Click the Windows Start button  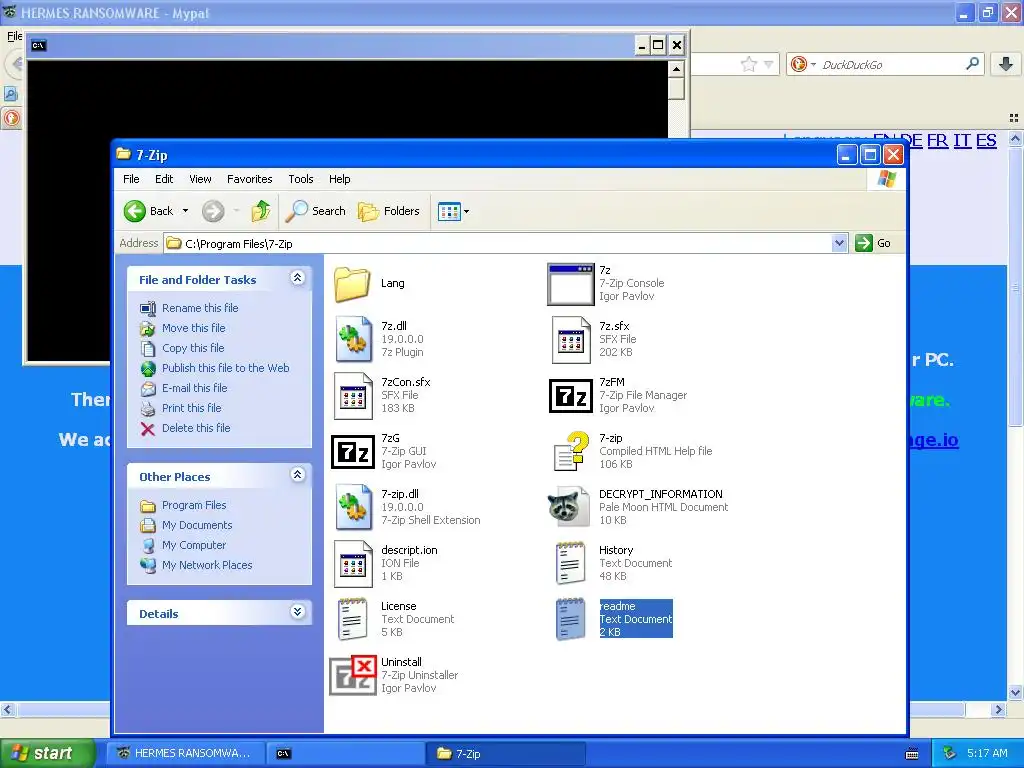[x=47, y=754]
